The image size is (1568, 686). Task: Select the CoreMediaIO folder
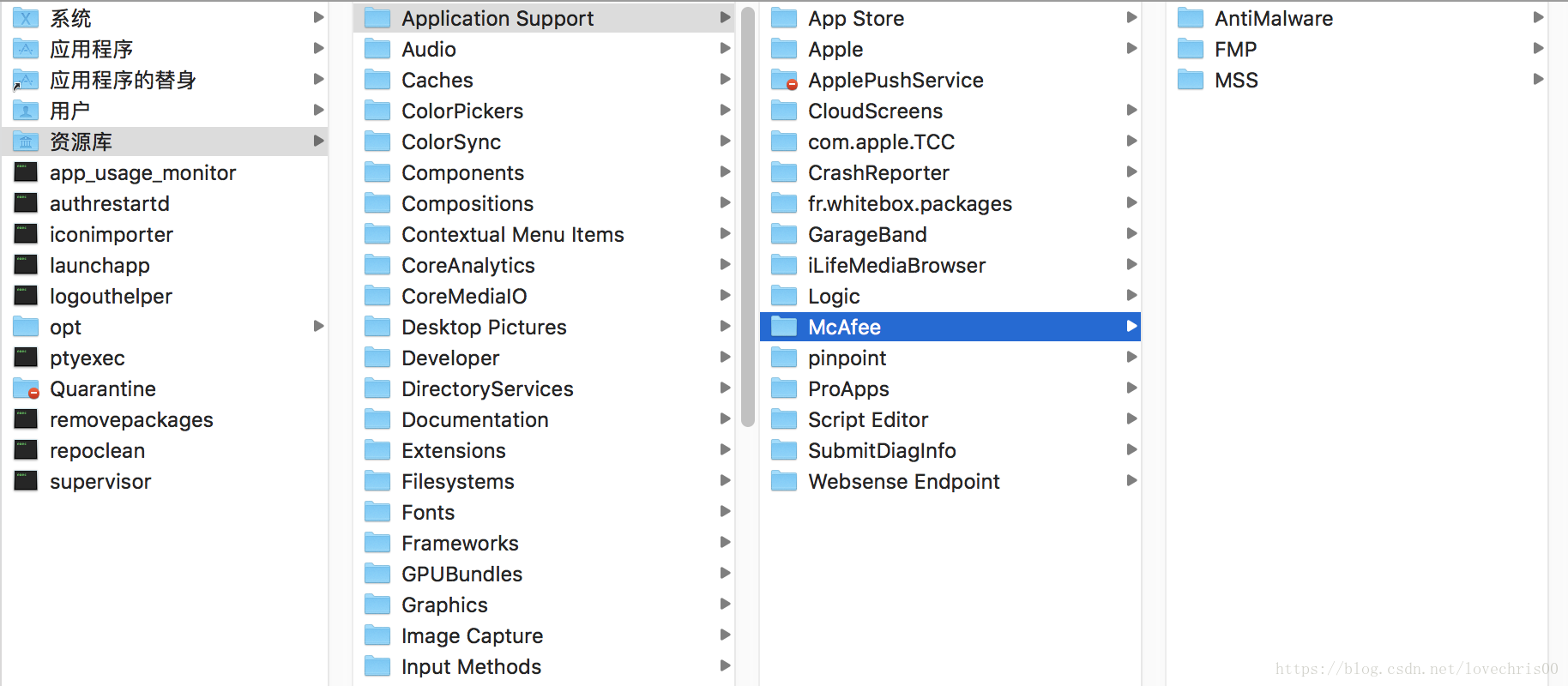tap(544, 296)
